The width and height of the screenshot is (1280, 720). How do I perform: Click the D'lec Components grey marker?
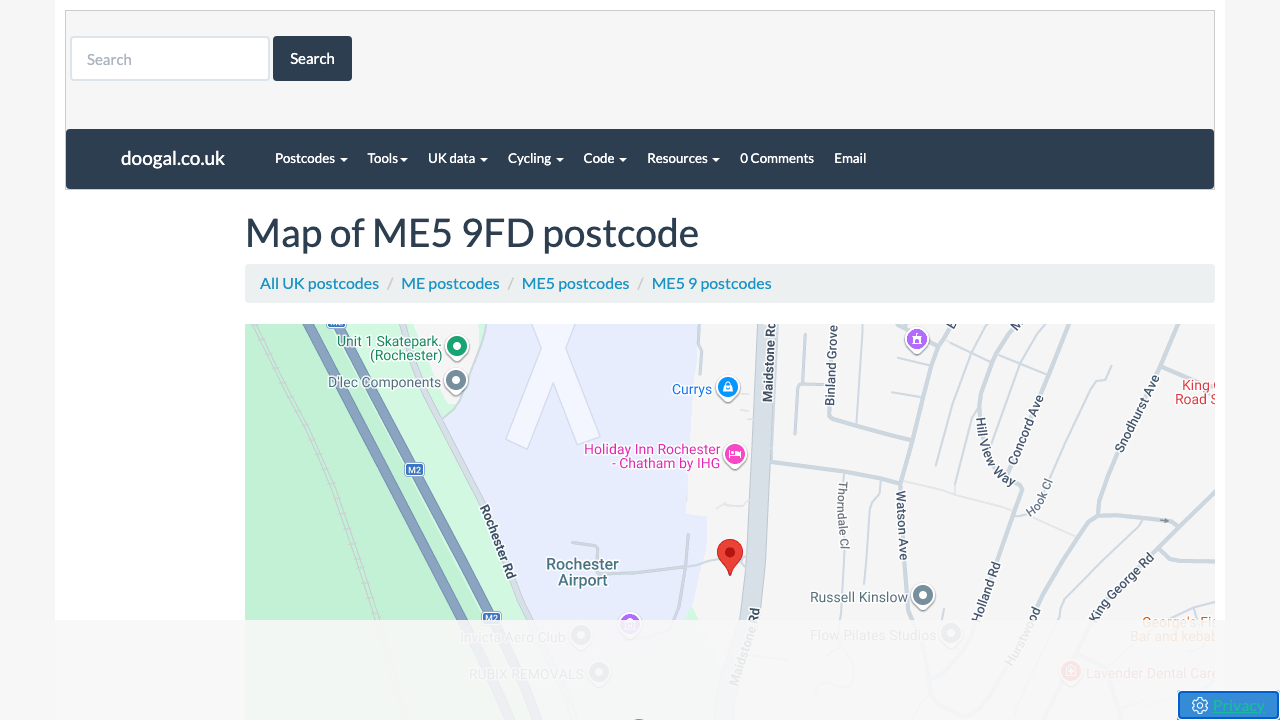pos(456,381)
